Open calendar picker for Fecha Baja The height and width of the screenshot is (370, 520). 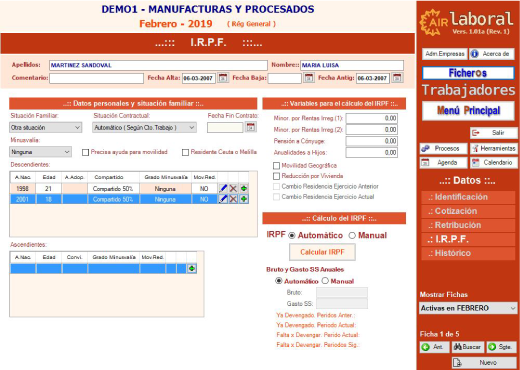[x=309, y=78]
